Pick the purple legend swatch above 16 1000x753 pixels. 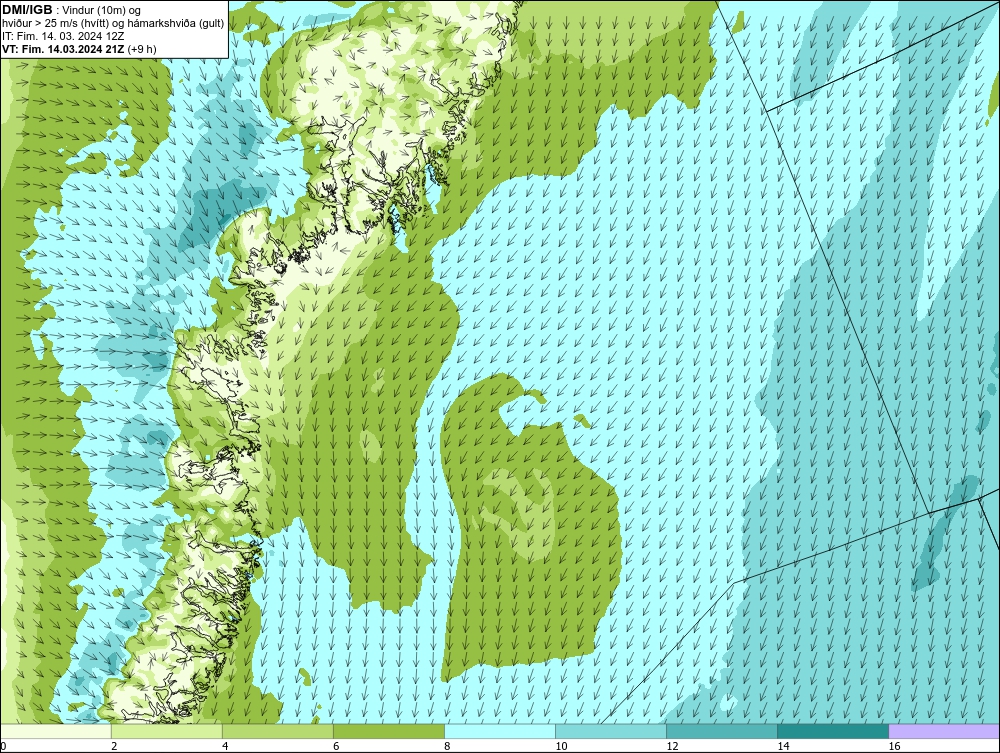[944, 731]
